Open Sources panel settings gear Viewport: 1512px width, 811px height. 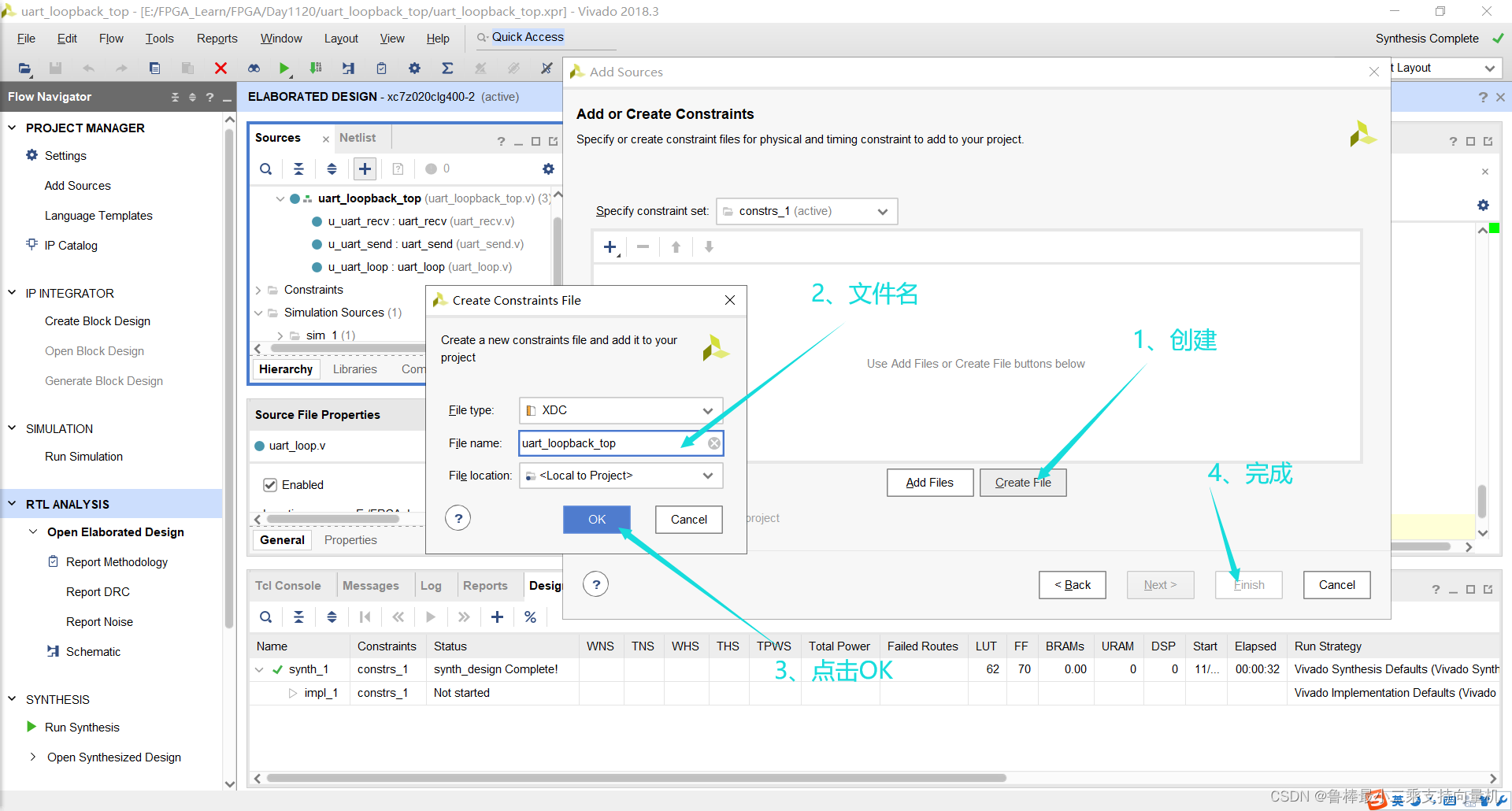(548, 168)
